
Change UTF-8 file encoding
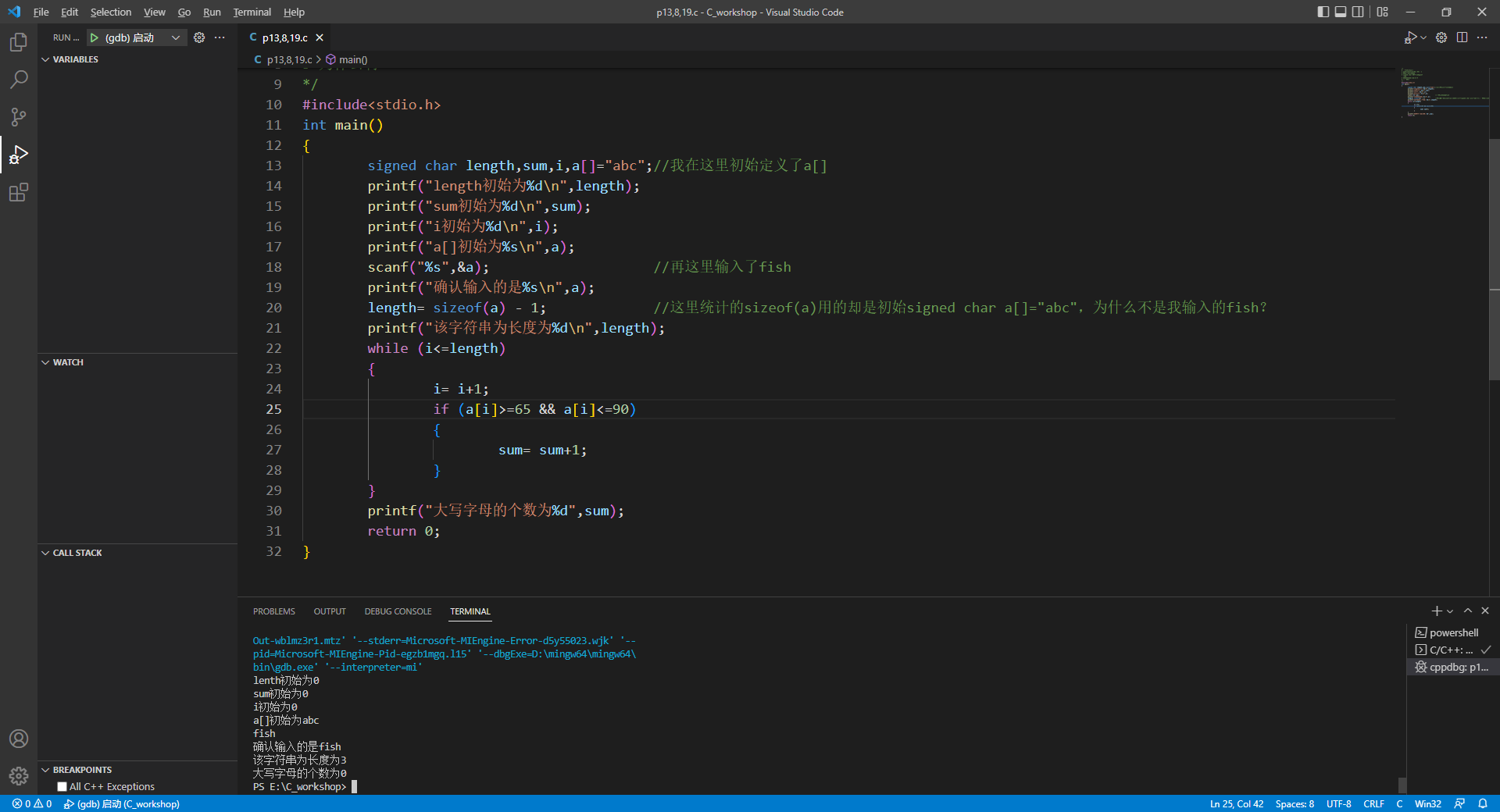(x=1338, y=803)
